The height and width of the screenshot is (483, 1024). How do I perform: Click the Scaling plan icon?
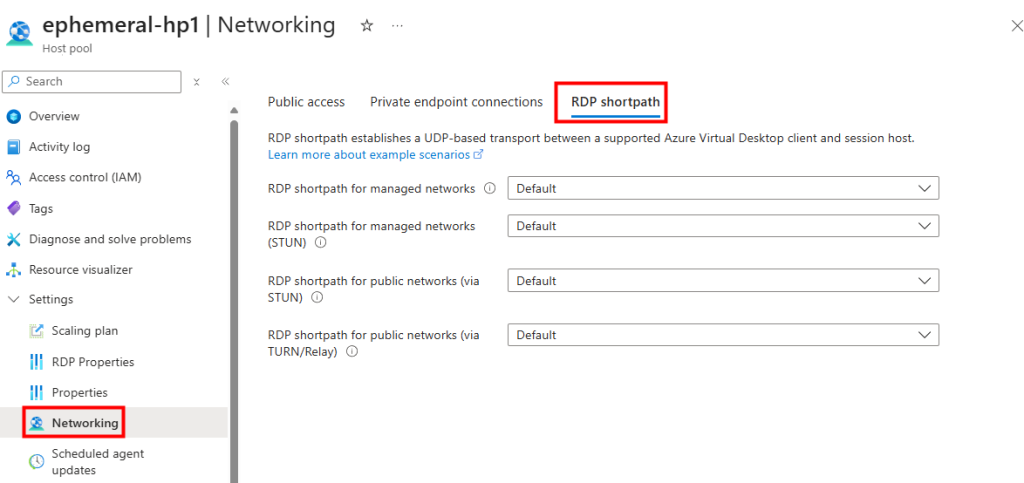(x=37, y=331)
